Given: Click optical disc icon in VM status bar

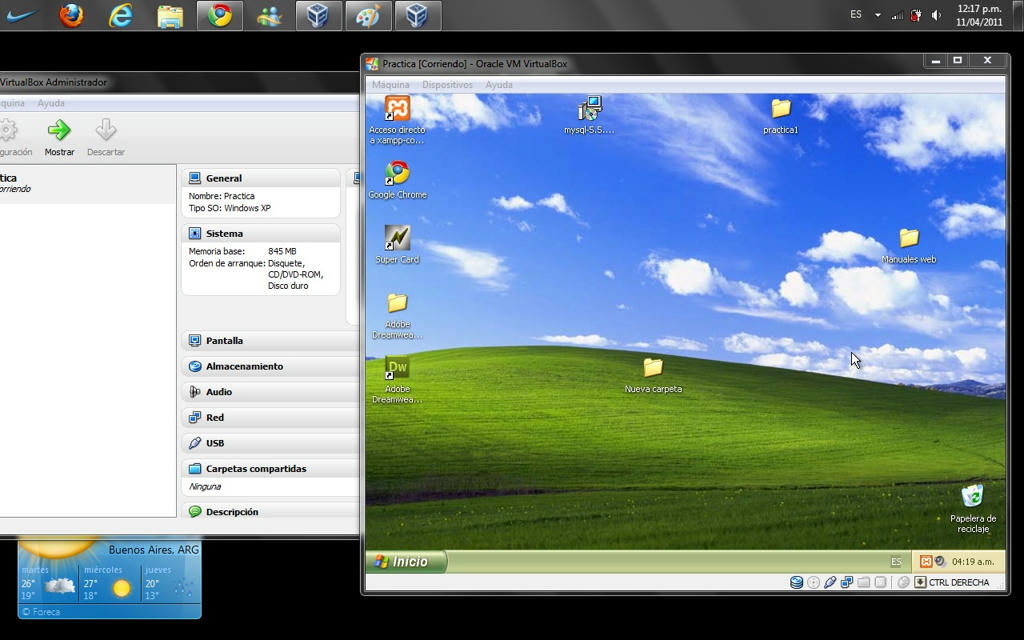Looking at the screenshot, I should [813, 582].
